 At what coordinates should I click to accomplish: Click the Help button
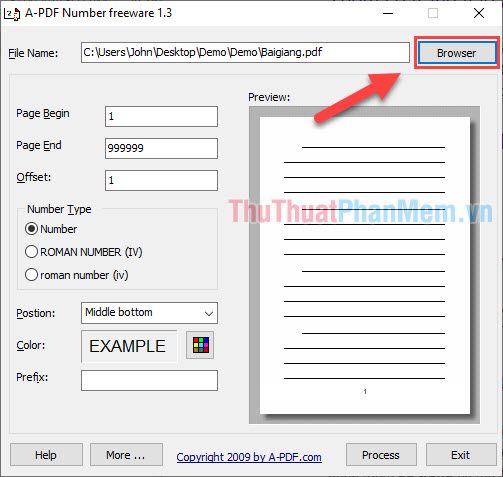[x=46, y=455]
